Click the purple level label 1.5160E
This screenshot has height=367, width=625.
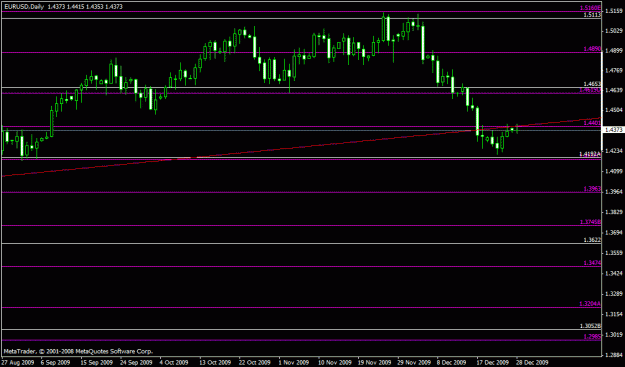590,8
